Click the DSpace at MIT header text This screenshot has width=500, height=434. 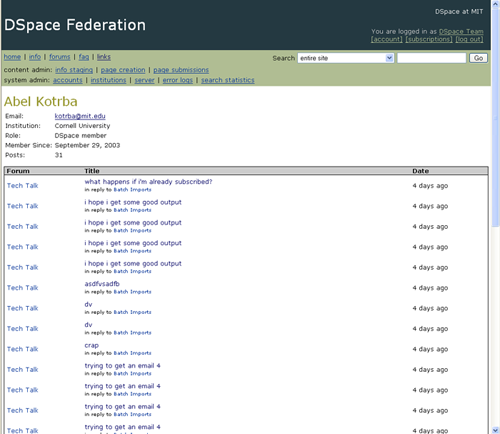click(459, 12)
